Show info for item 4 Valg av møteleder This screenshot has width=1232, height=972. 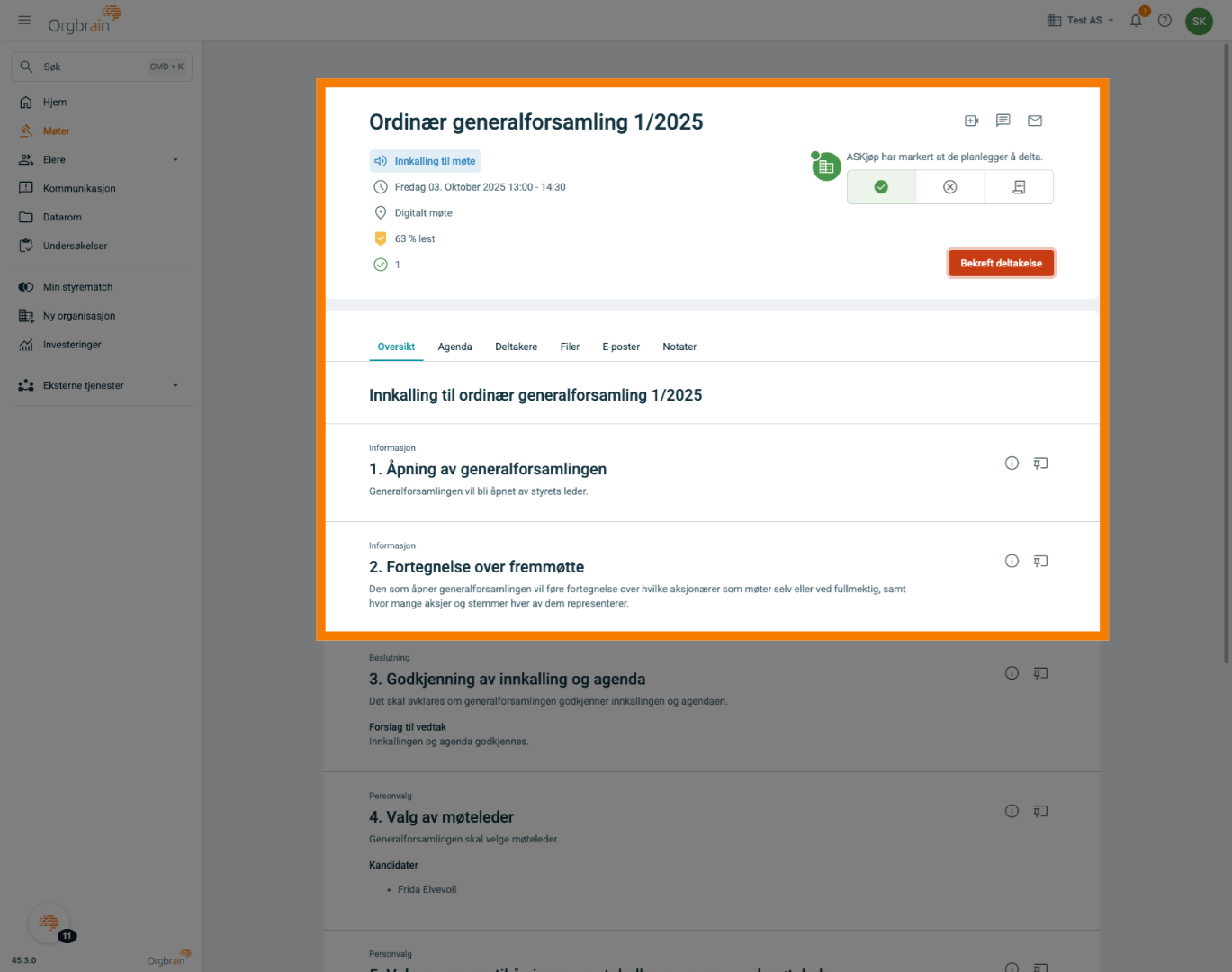[1012, 812]
